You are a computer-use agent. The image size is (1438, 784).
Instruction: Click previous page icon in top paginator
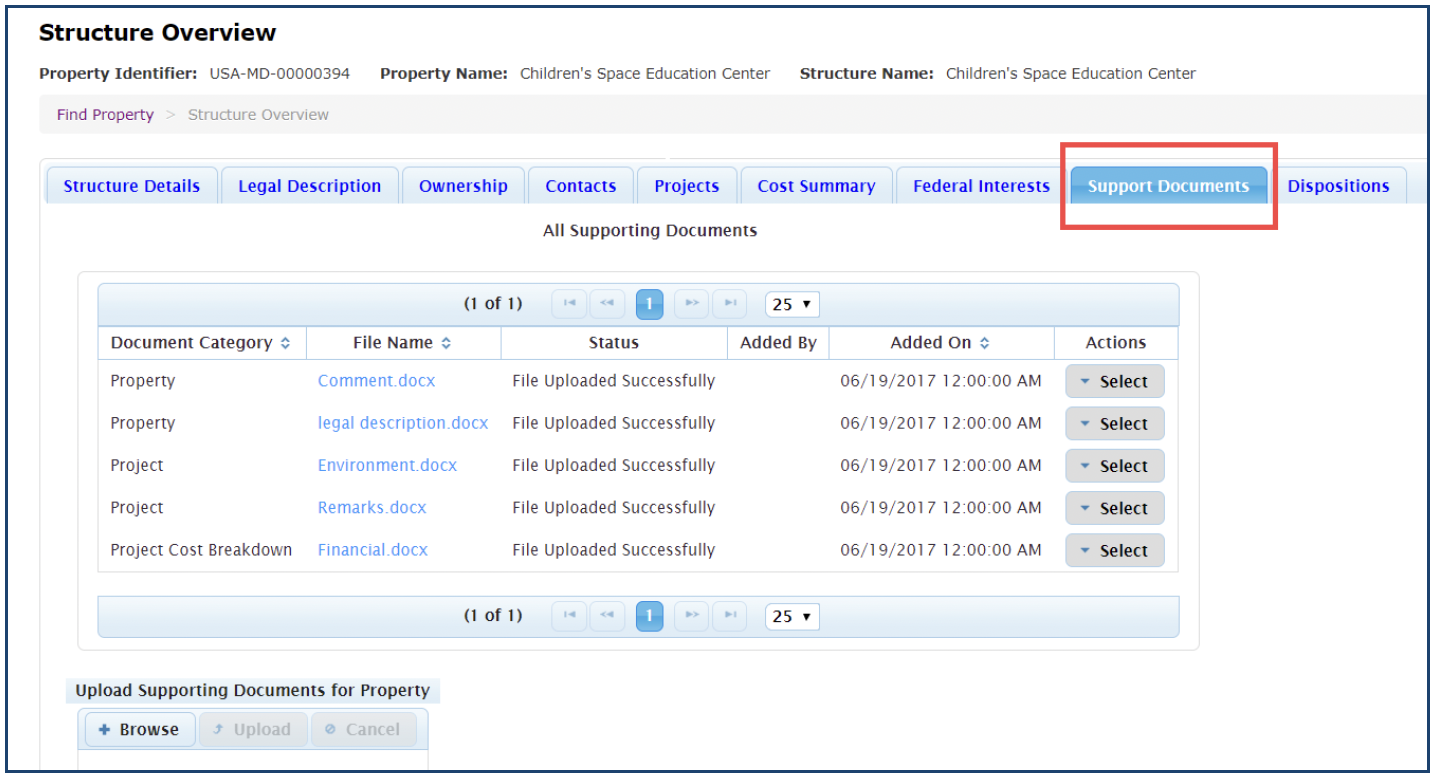(x=607, y=304)
